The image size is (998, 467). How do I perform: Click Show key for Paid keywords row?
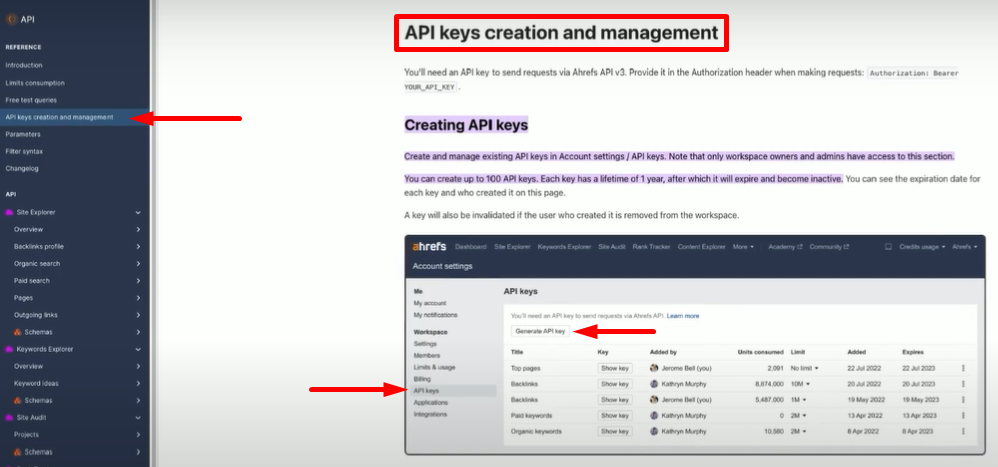615,415
